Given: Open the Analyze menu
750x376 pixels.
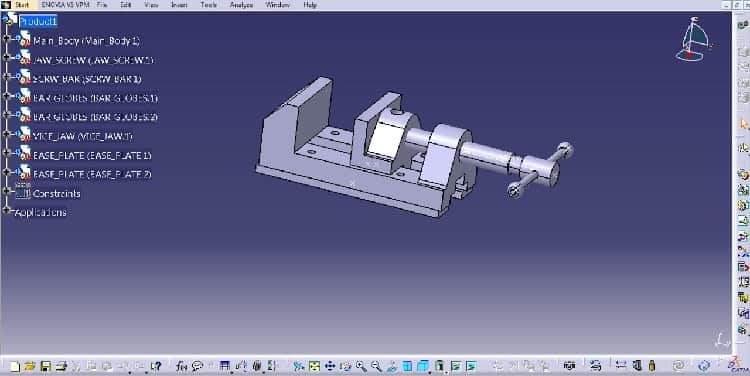Looking at the screenshot, I should click(242, 5).
